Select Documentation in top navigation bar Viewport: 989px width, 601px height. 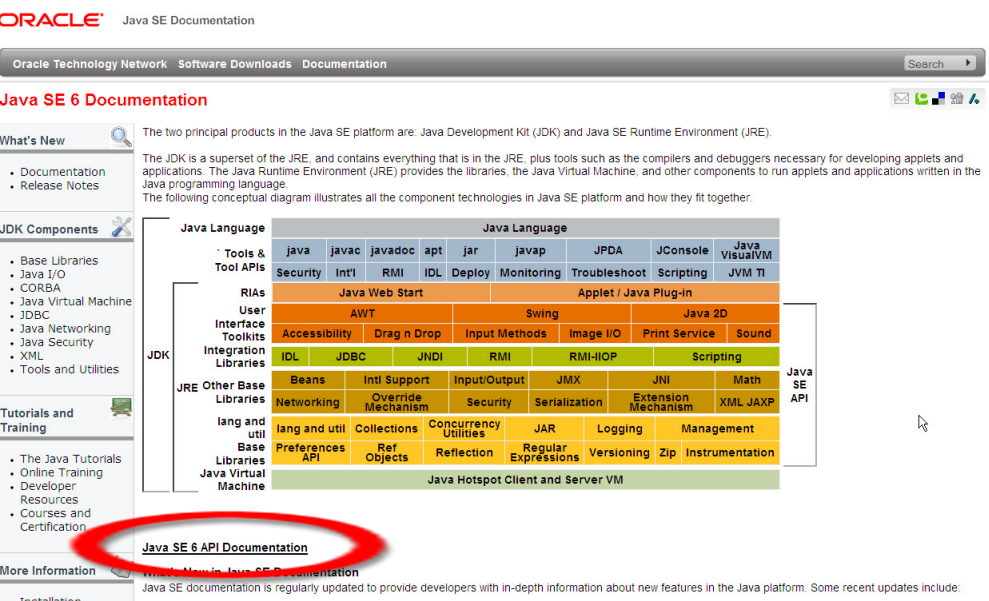(344, 64)
